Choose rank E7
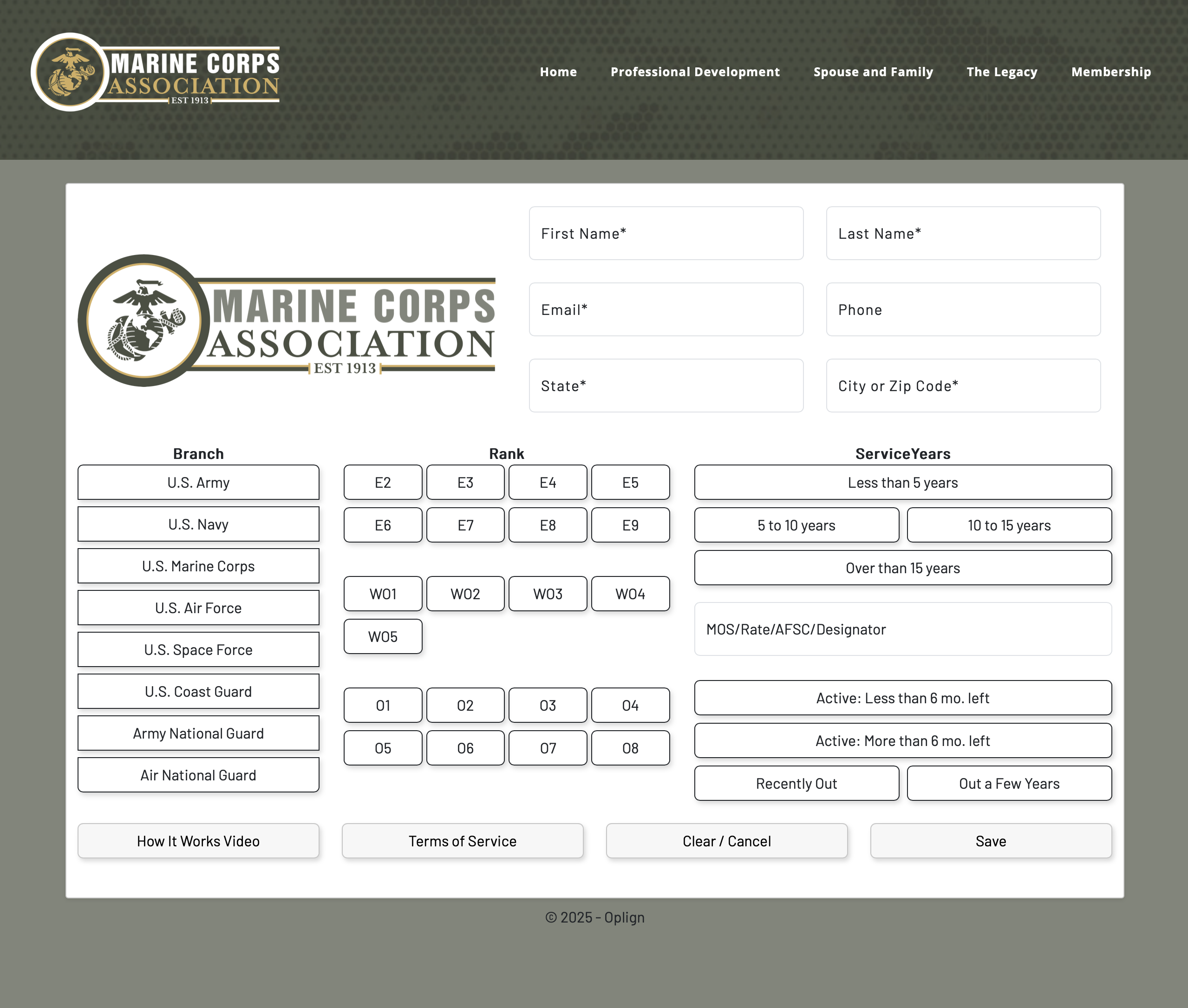The height and width of the screenshot is (1008, 1188). 465,525
